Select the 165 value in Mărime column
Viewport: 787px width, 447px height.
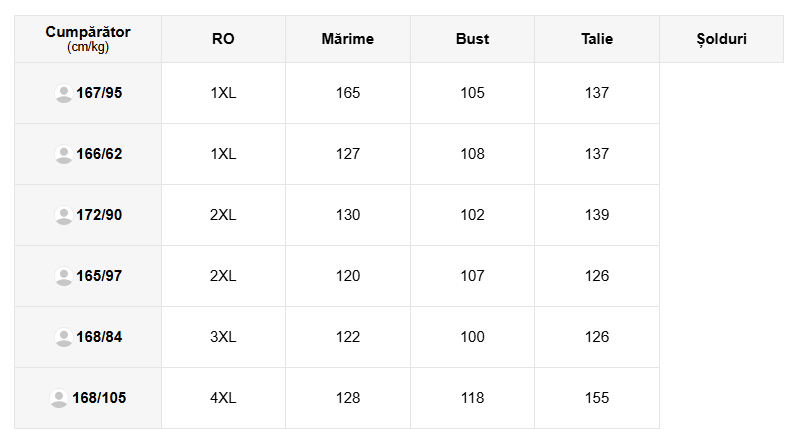pyautogui.click(x=348, y=93)
